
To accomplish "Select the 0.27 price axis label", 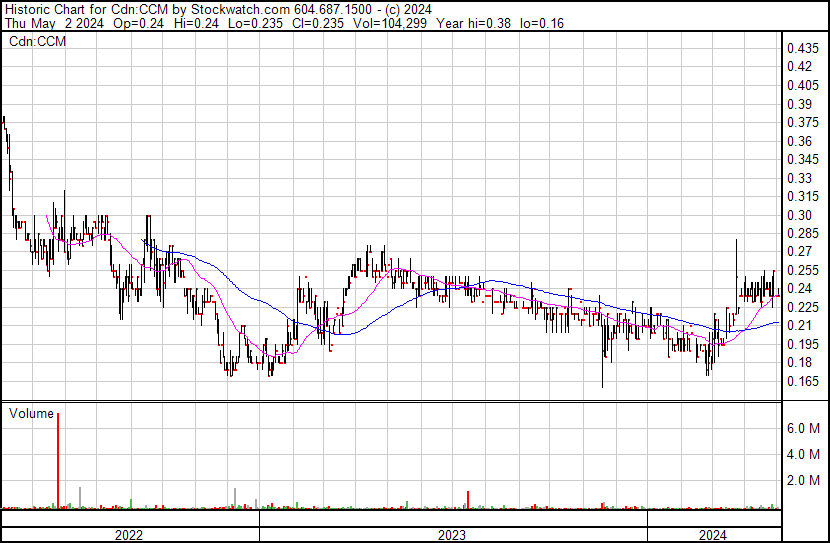I will (x=799, y=251).
